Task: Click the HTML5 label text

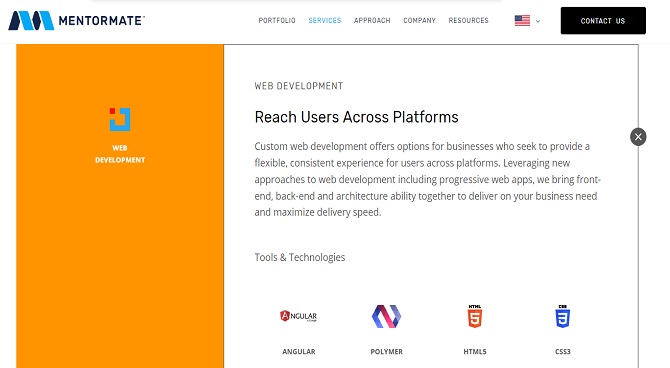Action: coord(475,351)
